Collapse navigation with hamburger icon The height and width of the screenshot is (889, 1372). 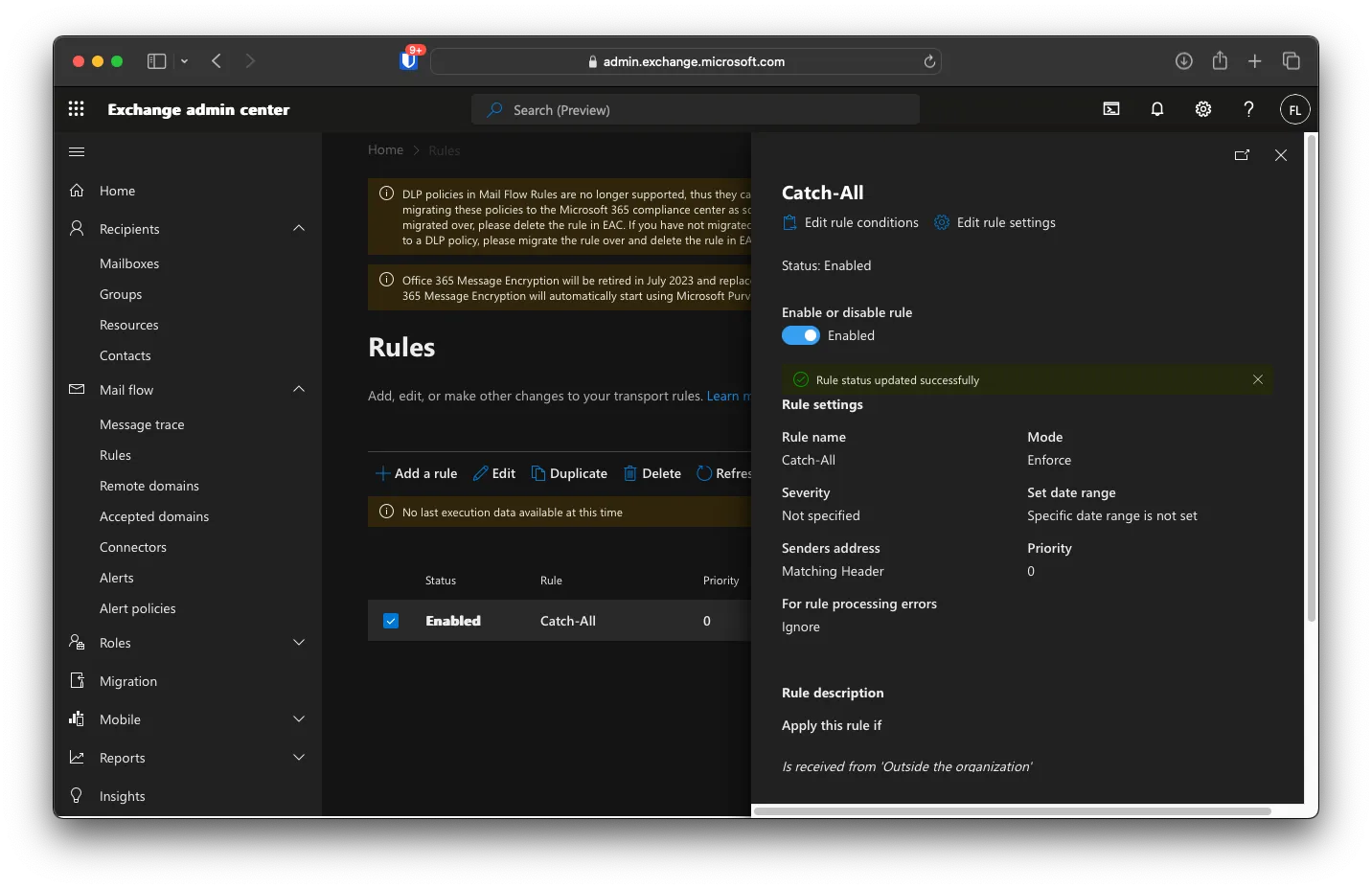[77, 151]
